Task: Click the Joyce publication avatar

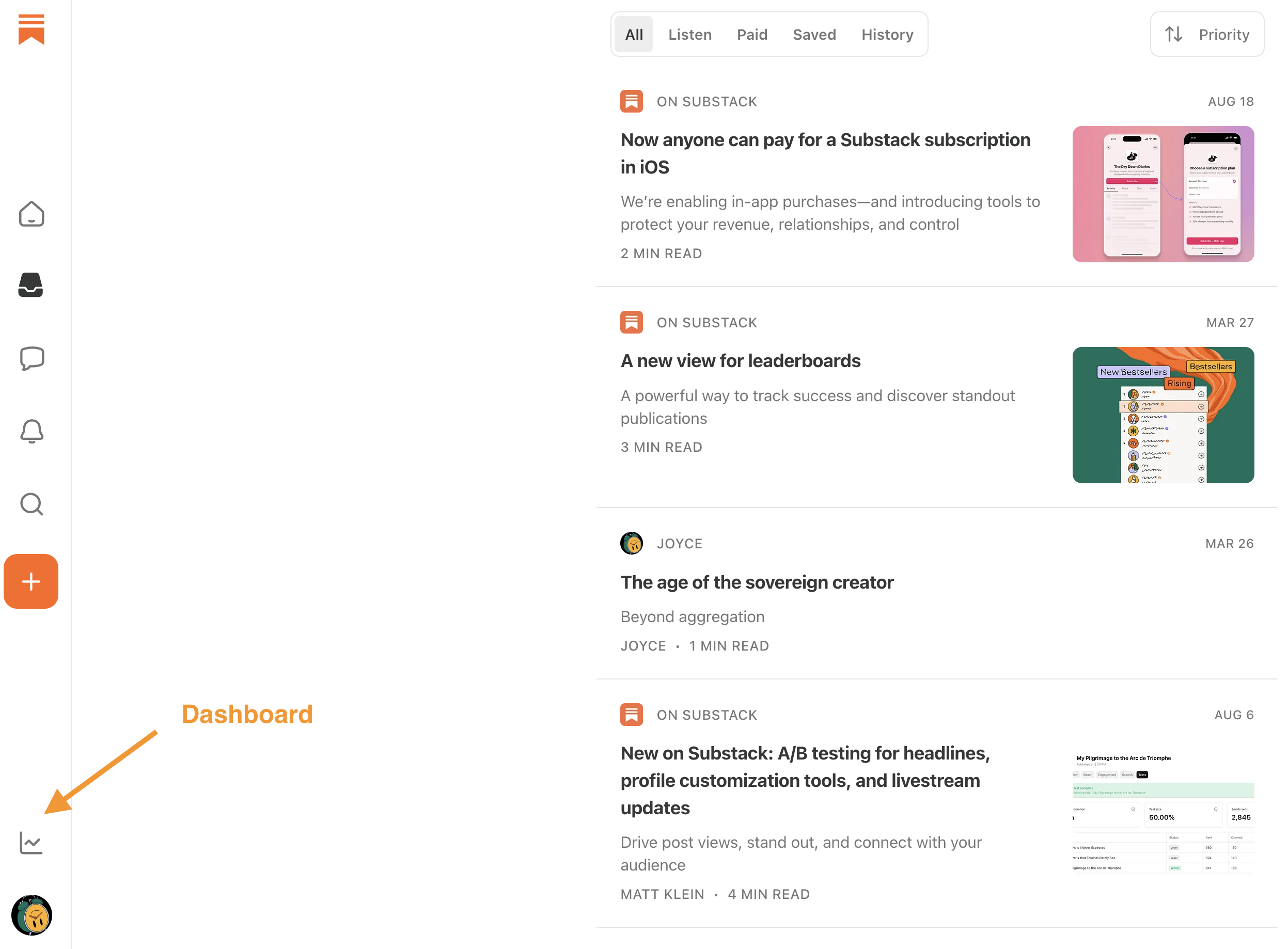Action: pyautogui.click(x=632, y=544)
